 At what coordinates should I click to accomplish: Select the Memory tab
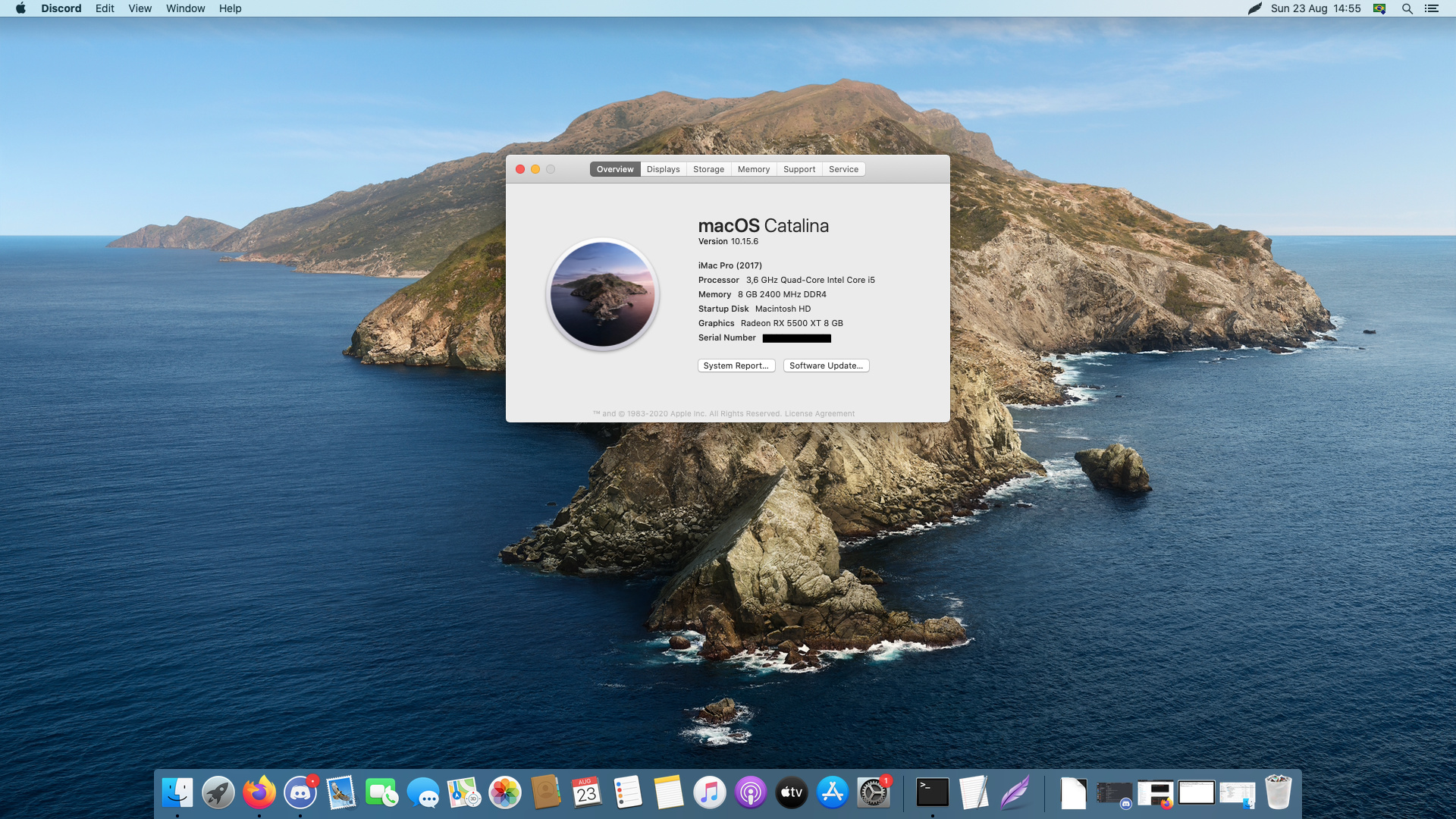point(753,169)
